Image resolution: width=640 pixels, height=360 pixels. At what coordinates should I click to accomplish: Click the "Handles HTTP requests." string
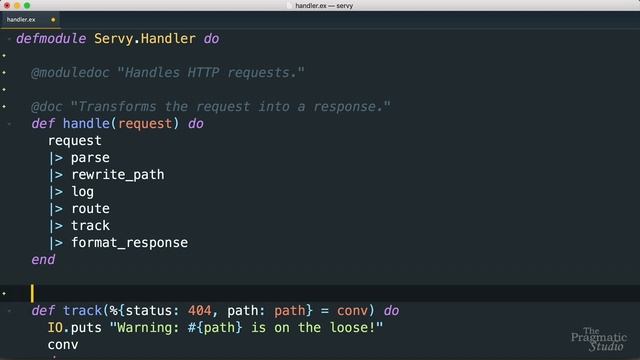(211, 73)
